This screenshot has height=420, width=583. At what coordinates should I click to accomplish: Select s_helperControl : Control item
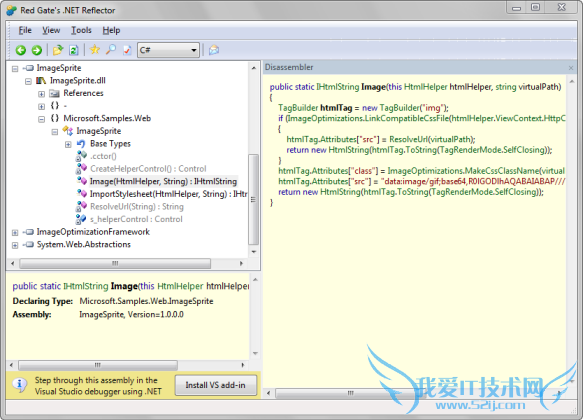(136, 219)
